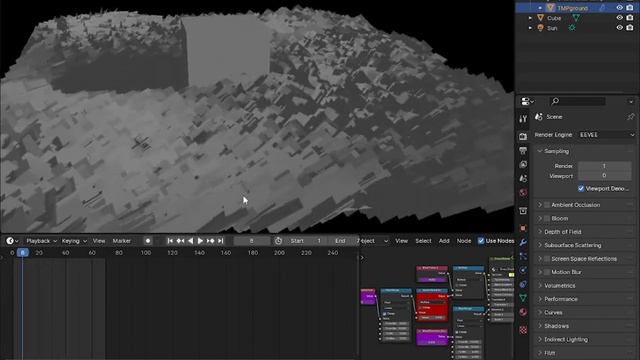
Task: Expand the Sun tree item in outliner
Action: [x=530, y=28]
